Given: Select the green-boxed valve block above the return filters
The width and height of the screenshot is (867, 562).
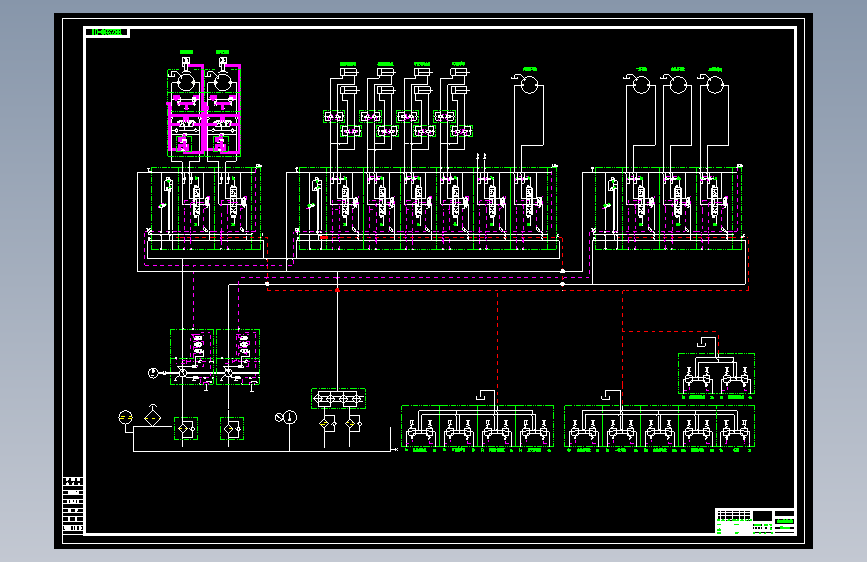Looking at the screenshot, I should (x=338, y=399).
